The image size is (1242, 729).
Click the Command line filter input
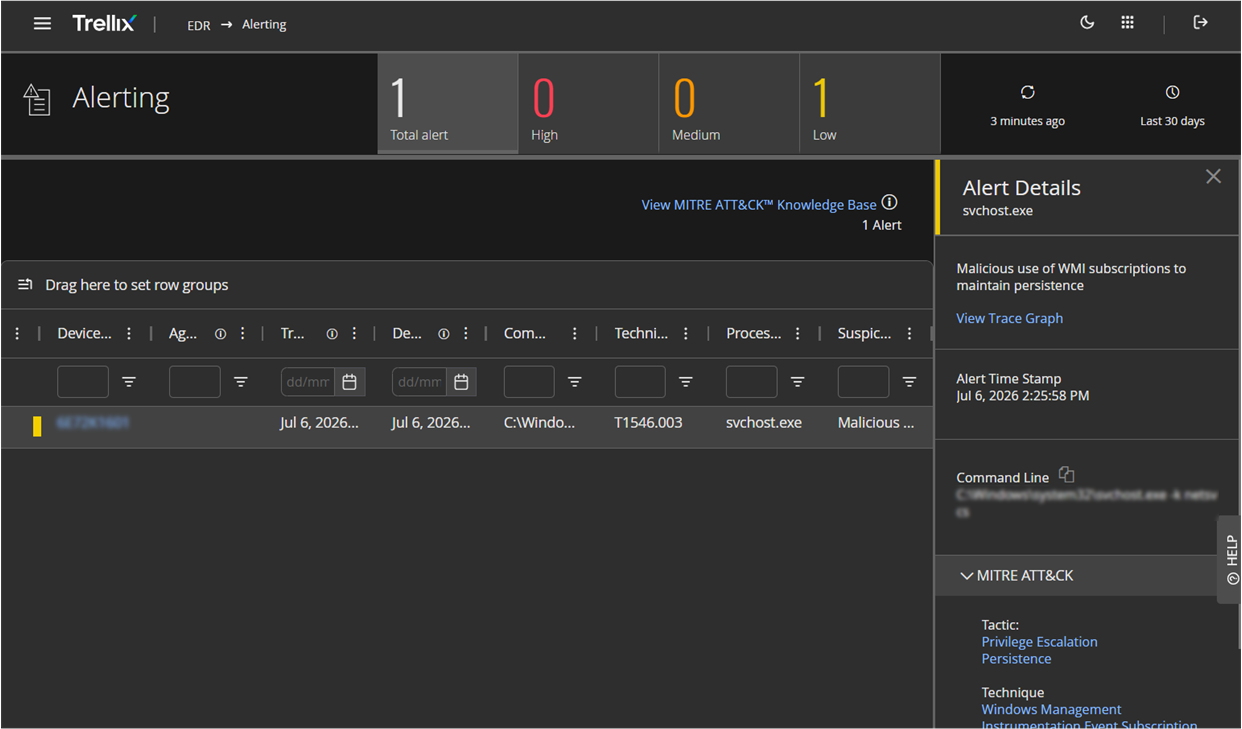tap(529, 382)
